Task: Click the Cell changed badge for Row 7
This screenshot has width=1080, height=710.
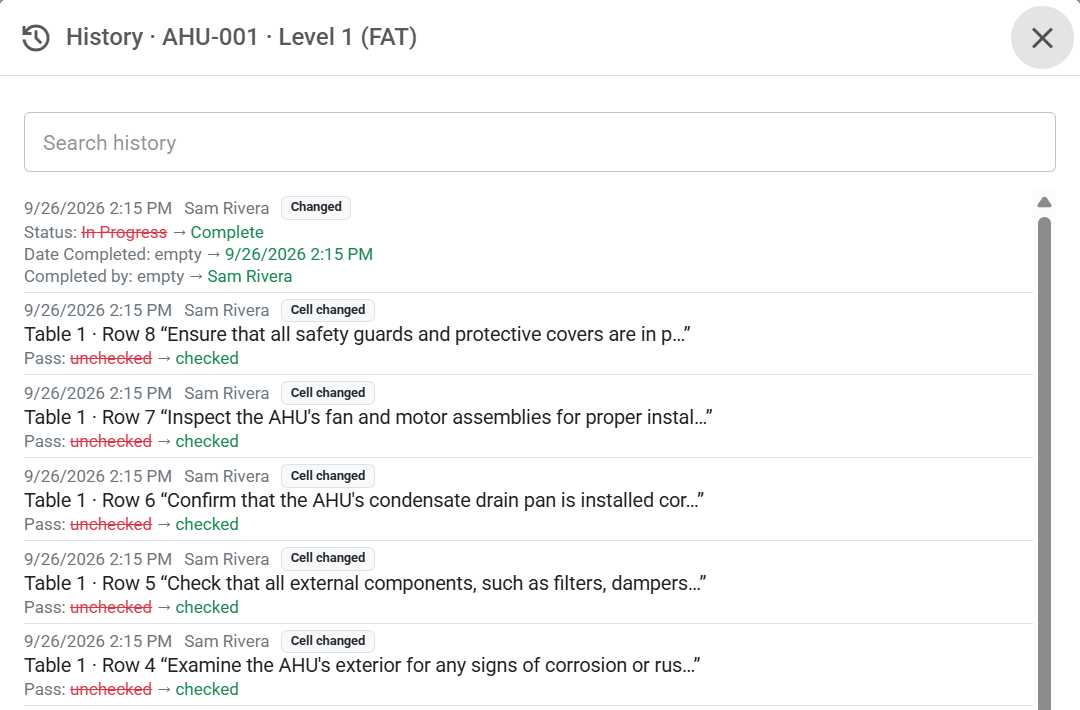Action: [328, 393]
